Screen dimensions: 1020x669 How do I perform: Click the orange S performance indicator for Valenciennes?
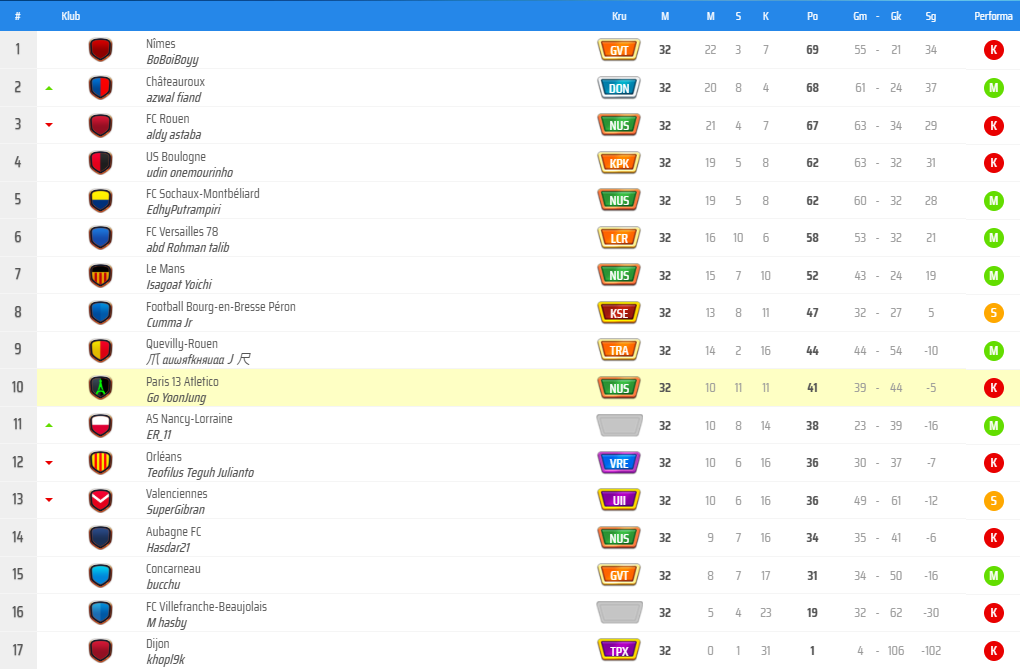click(993, 500)
